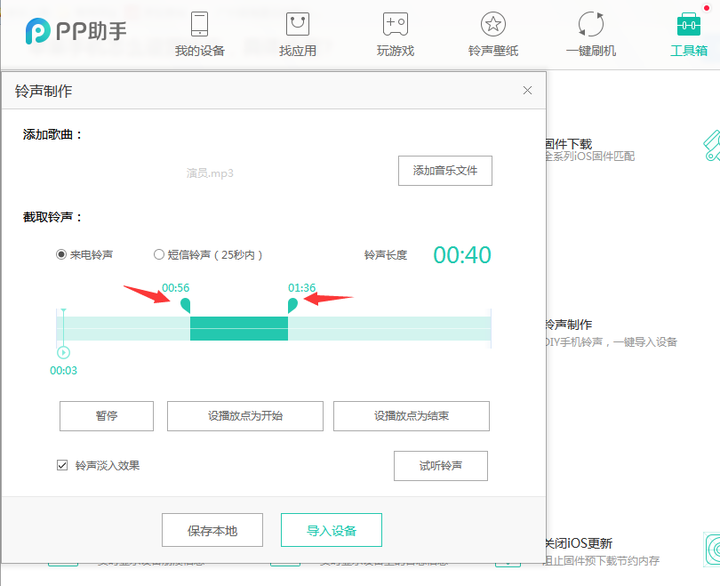Open 铃声制作 entry in background toolbox
This screenshot has height=586, width=720.
pos(568,325)
